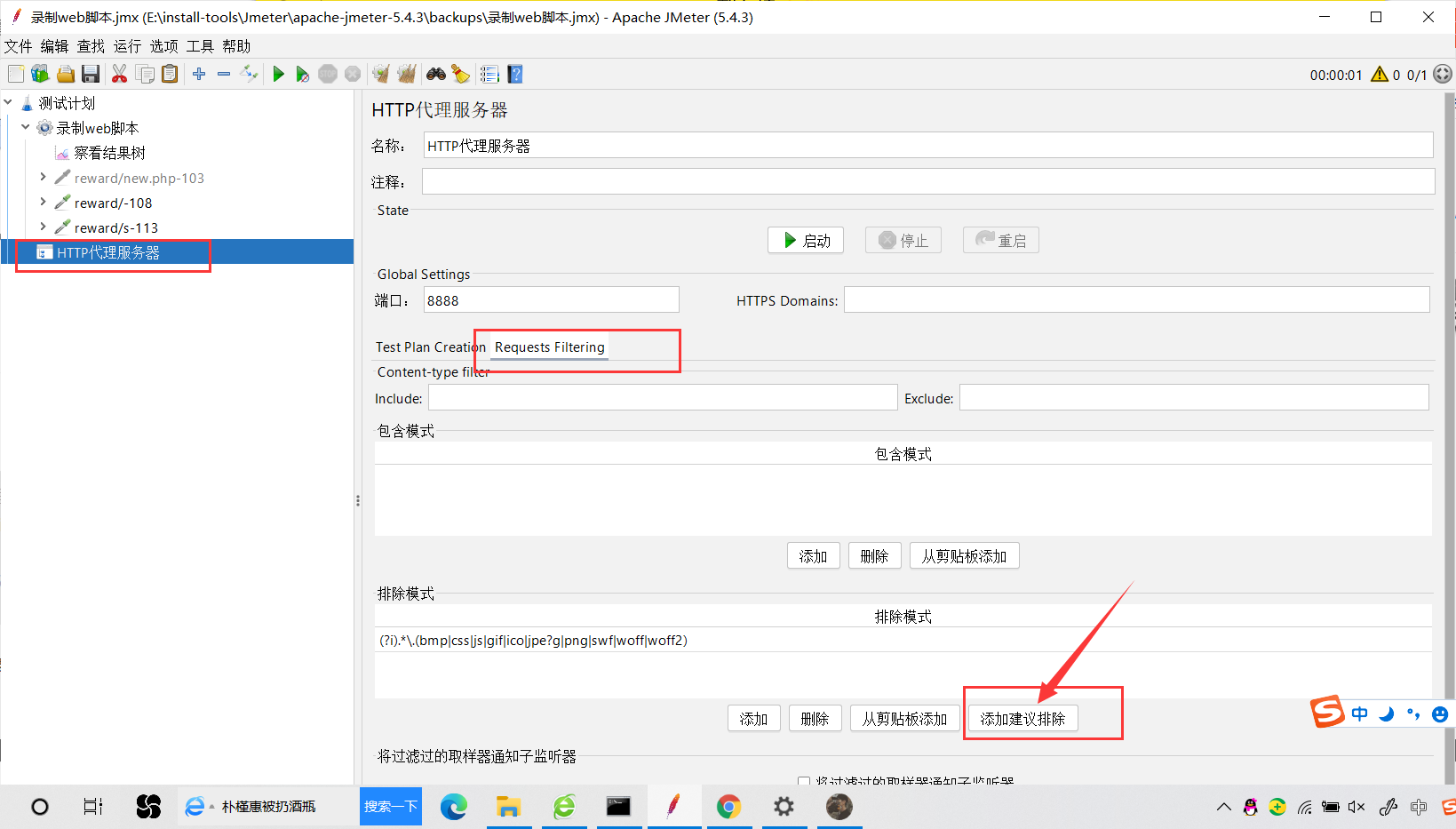Click the 注释 comment field

[928, 181]
